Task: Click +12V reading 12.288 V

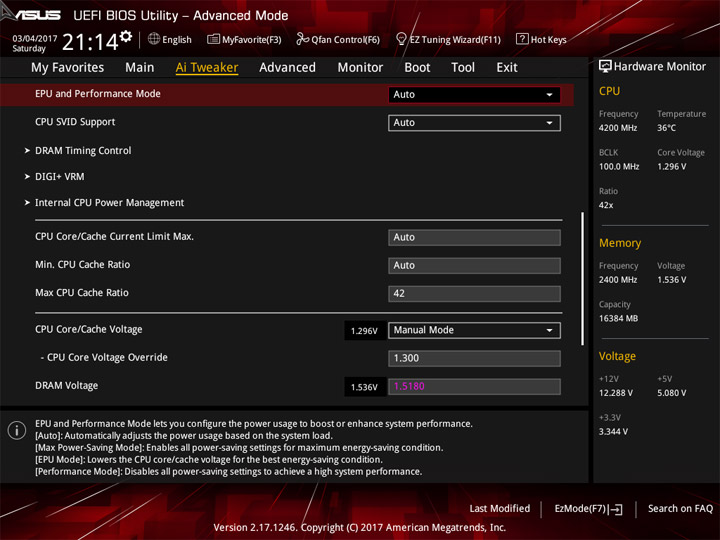Action: [616, 393]
